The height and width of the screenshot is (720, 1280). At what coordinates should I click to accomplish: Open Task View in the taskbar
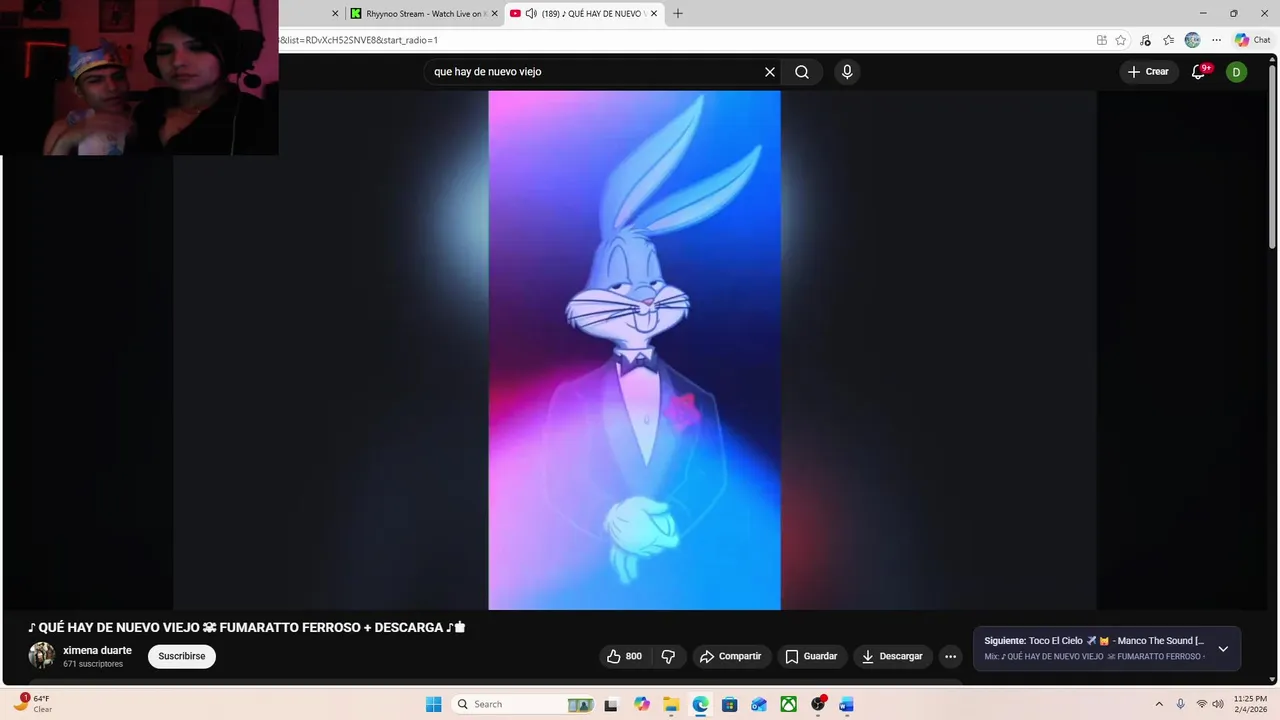coord(611,704)
